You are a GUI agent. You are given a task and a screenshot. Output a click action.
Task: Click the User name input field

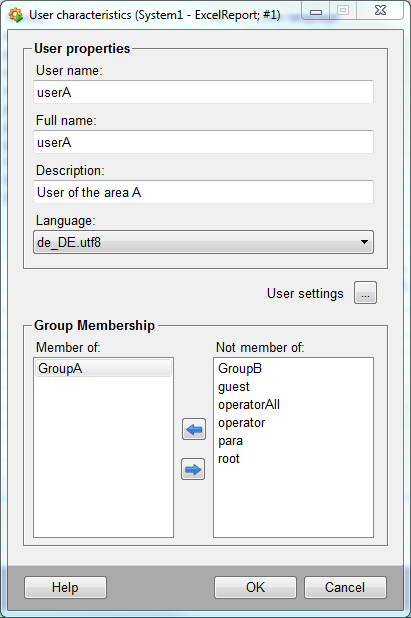203,92
